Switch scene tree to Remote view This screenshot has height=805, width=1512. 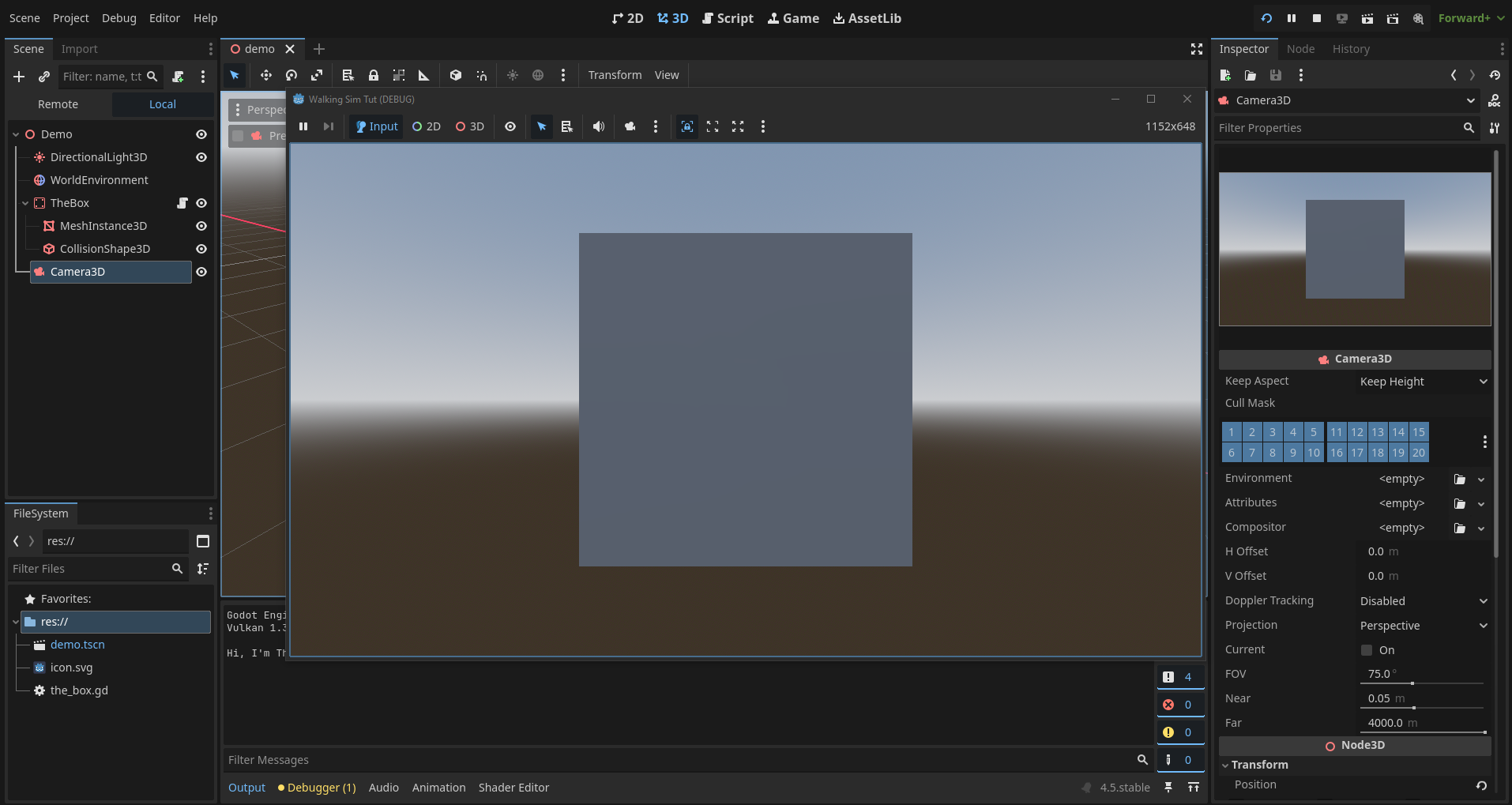(x=58, y=104)
